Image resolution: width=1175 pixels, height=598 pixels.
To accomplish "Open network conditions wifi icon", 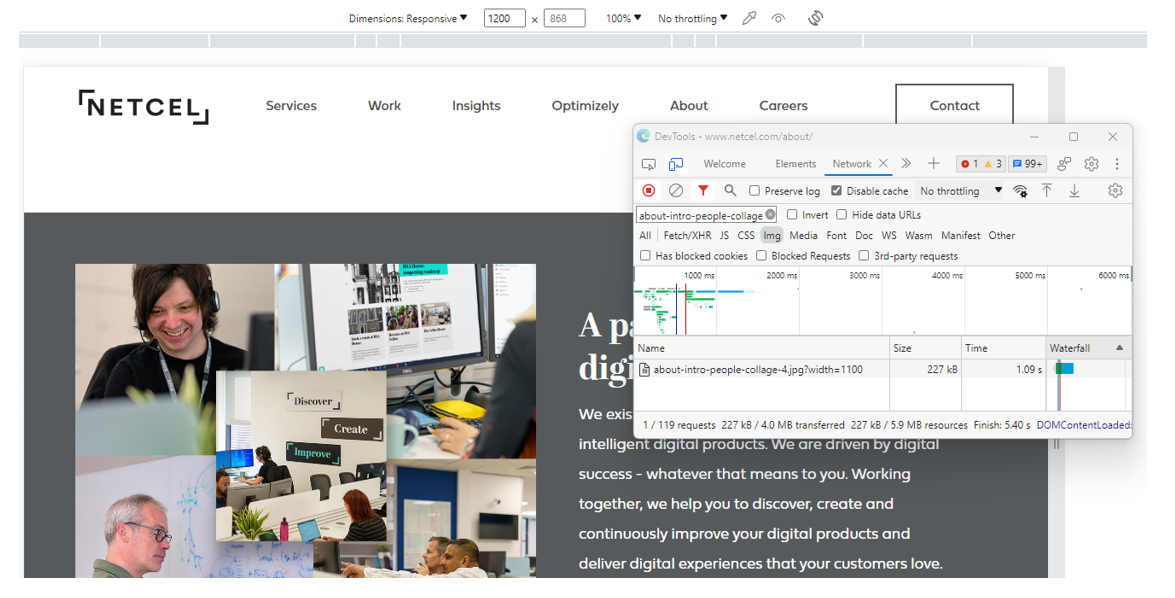I will [1020, 191].
